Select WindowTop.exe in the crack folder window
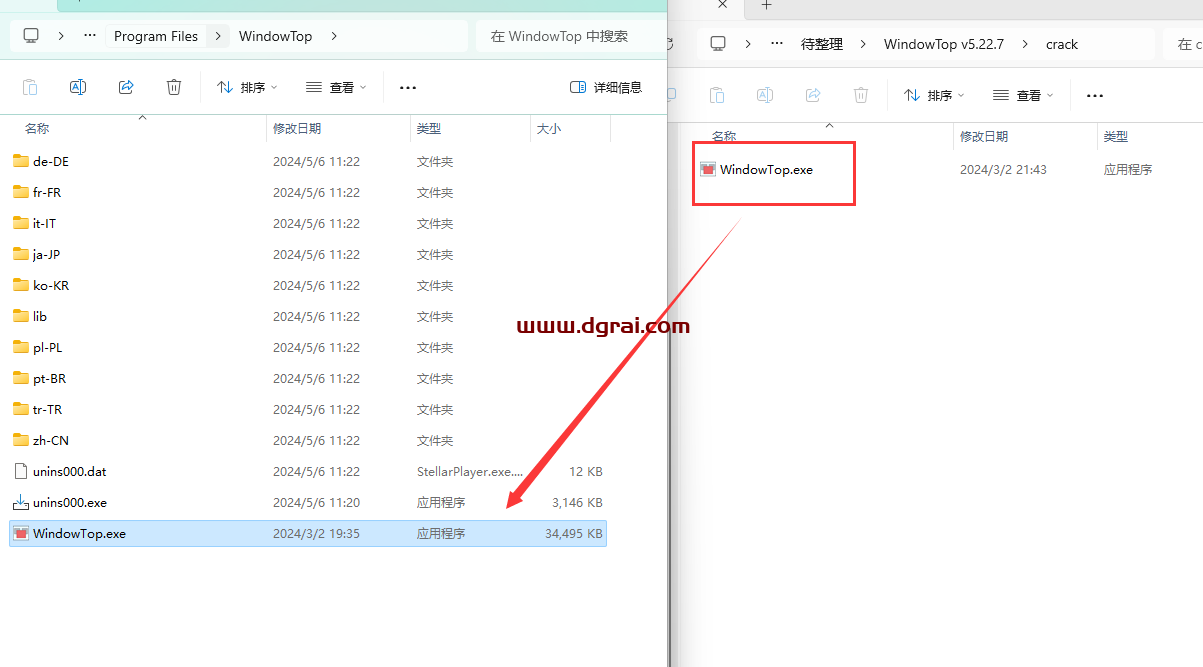The width and height of the screenshot is (1203, 667). point(766,169)
